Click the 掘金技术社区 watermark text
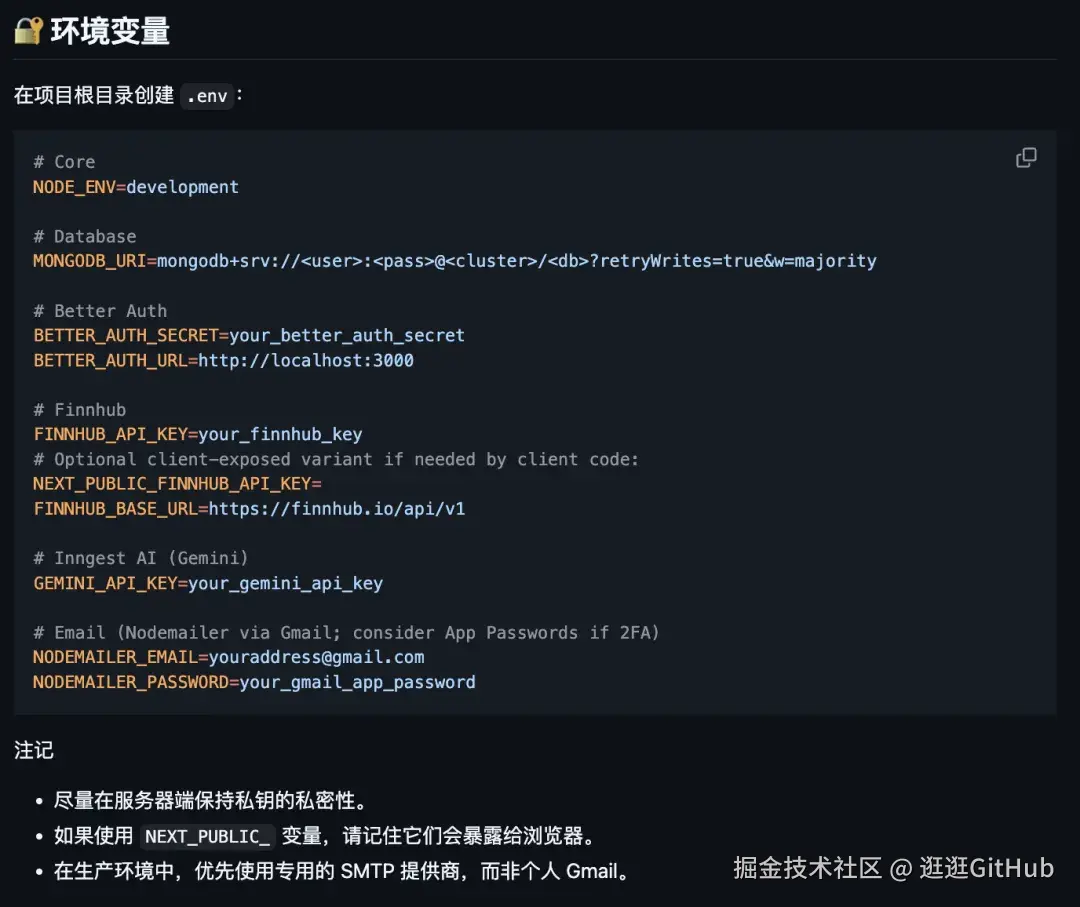The height and width of the screenshot is (907, 1080). [x=808, y=867]
